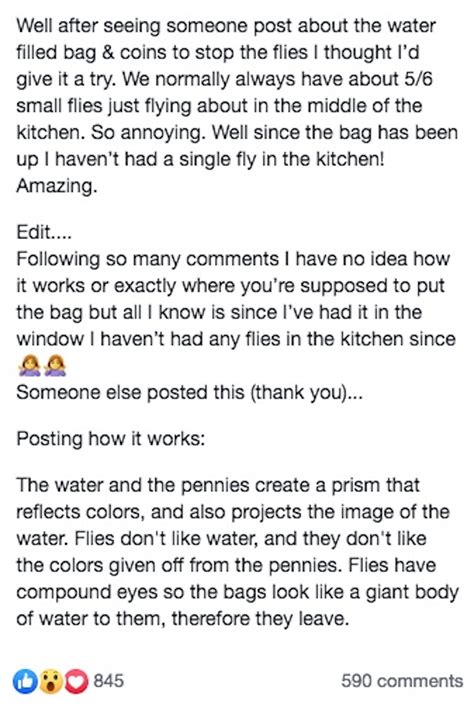Open the 590 comments link
Screen dimensions: 474x704
point(402,681)
